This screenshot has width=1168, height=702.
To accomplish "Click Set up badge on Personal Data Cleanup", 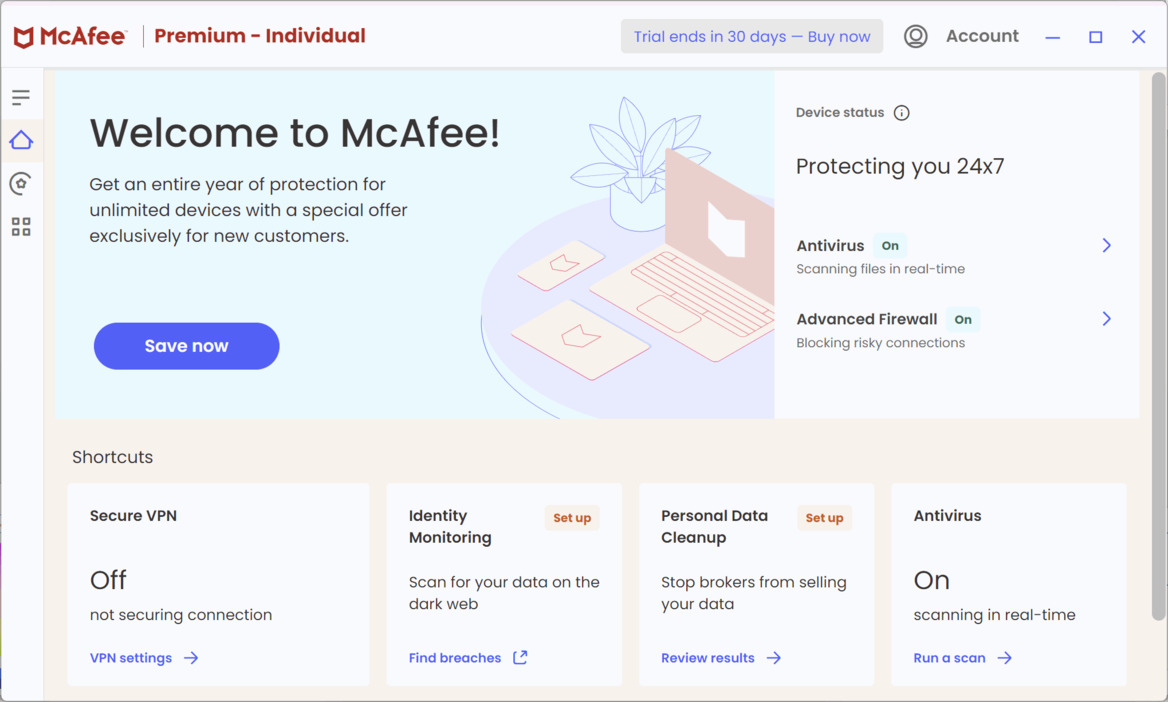I will (824, 518).
